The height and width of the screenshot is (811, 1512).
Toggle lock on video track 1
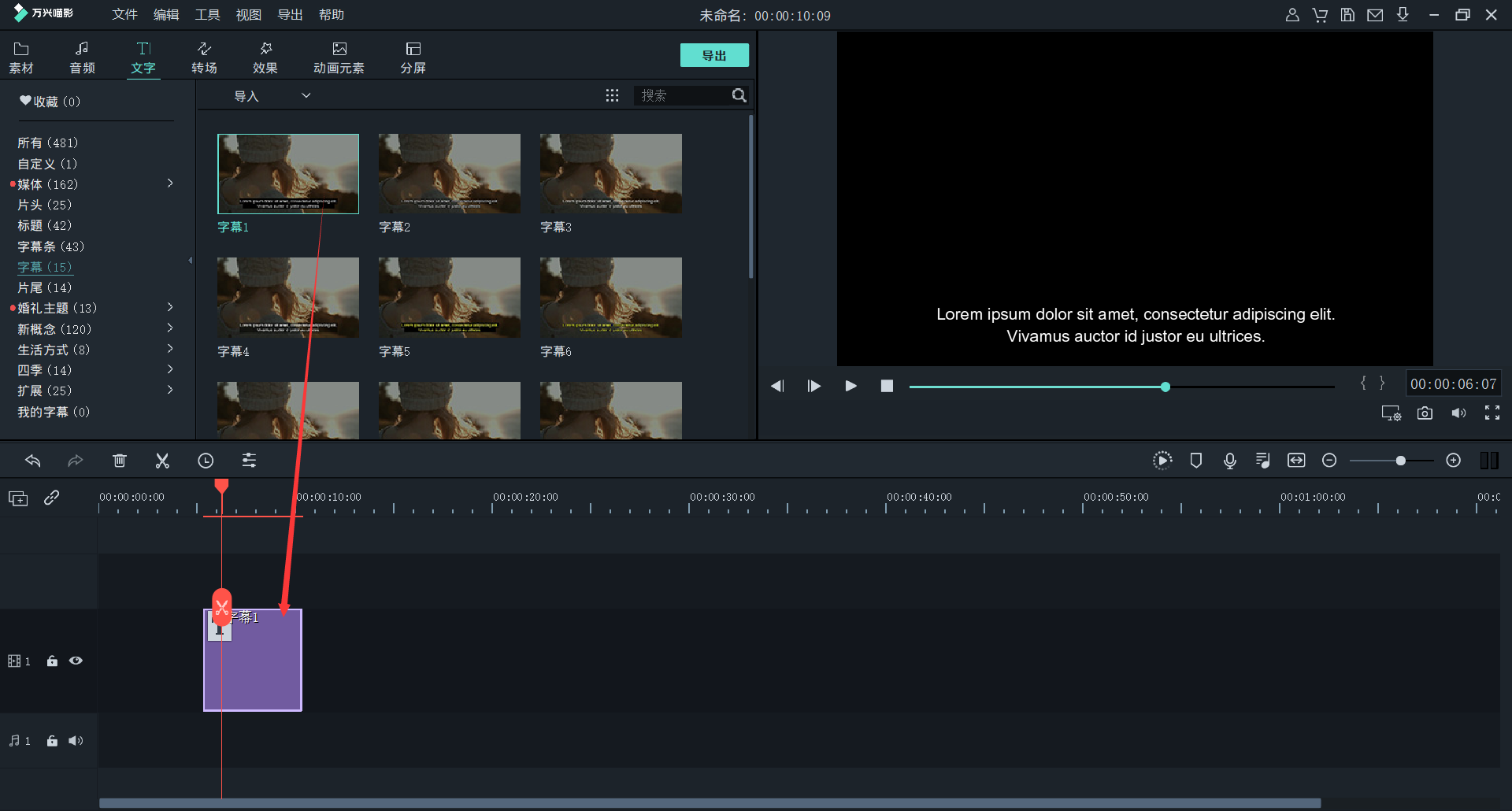[52, 661]
